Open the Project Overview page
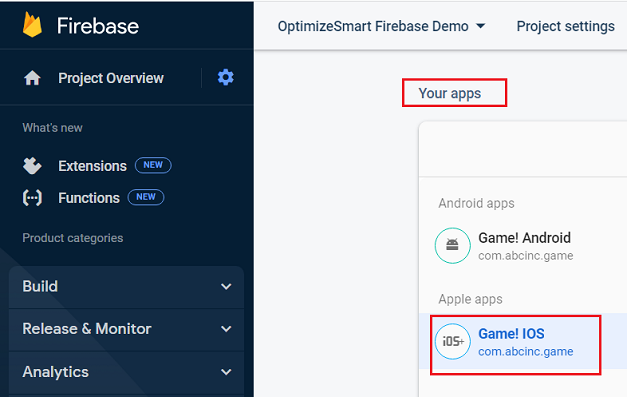627x397 pixels. pos(111,78)
